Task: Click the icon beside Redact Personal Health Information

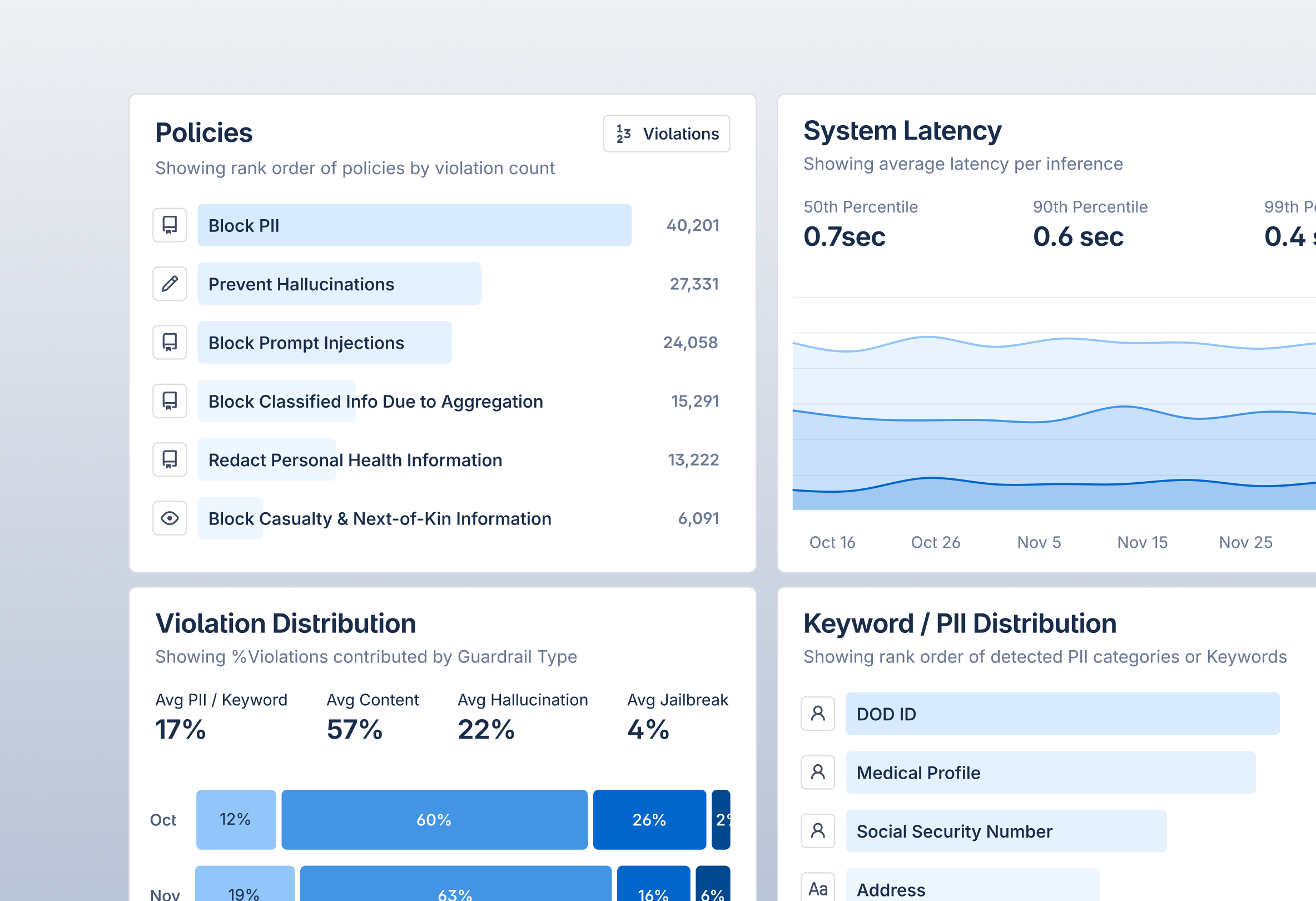Action: (x=170, y=459)
